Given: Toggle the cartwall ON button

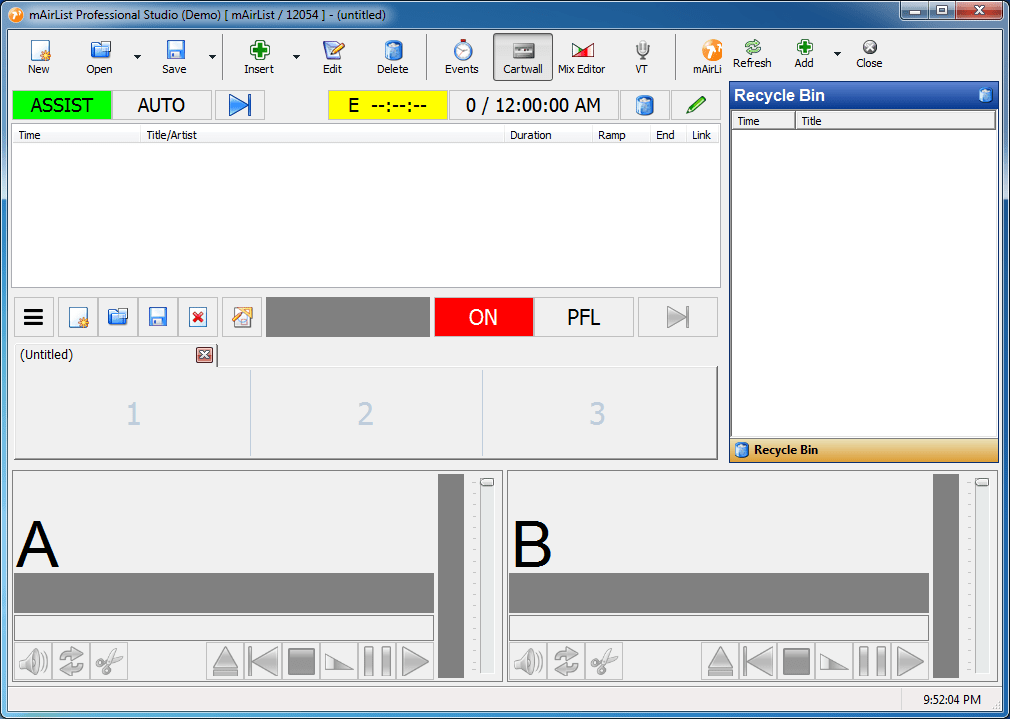Looking at the screenshot, I should (483, 317).
